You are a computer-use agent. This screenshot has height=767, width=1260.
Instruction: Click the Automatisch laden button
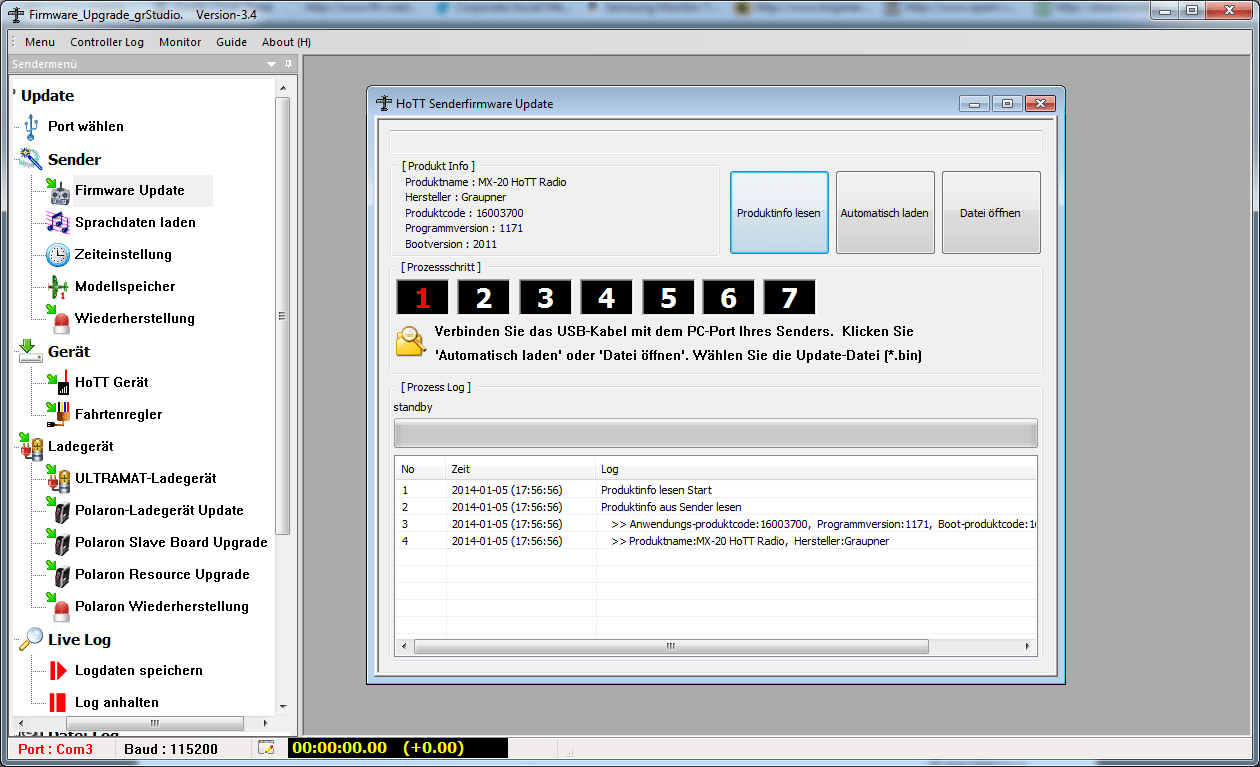[x=885, y=213]
